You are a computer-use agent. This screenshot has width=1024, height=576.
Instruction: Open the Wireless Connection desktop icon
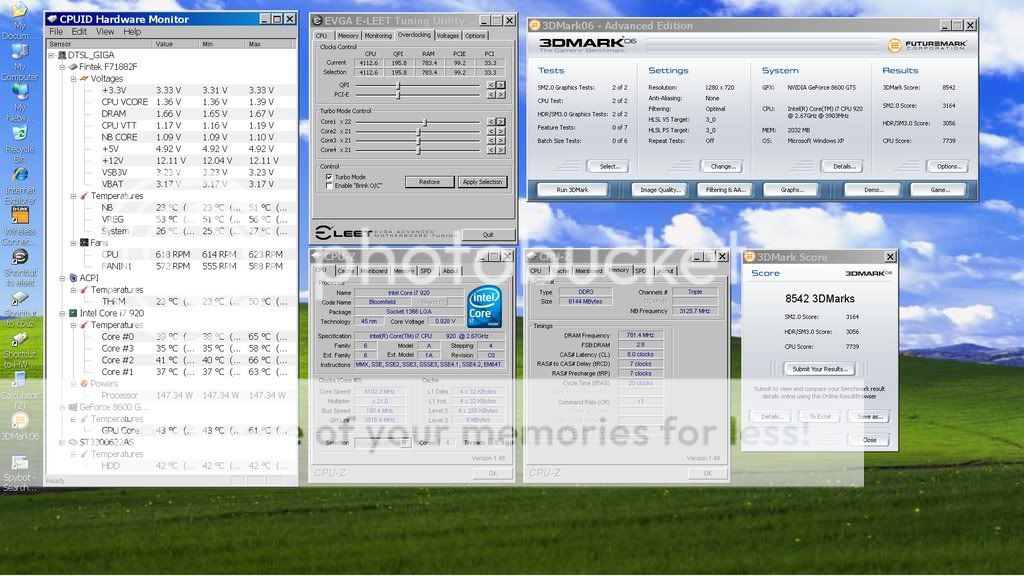[20, 216]
